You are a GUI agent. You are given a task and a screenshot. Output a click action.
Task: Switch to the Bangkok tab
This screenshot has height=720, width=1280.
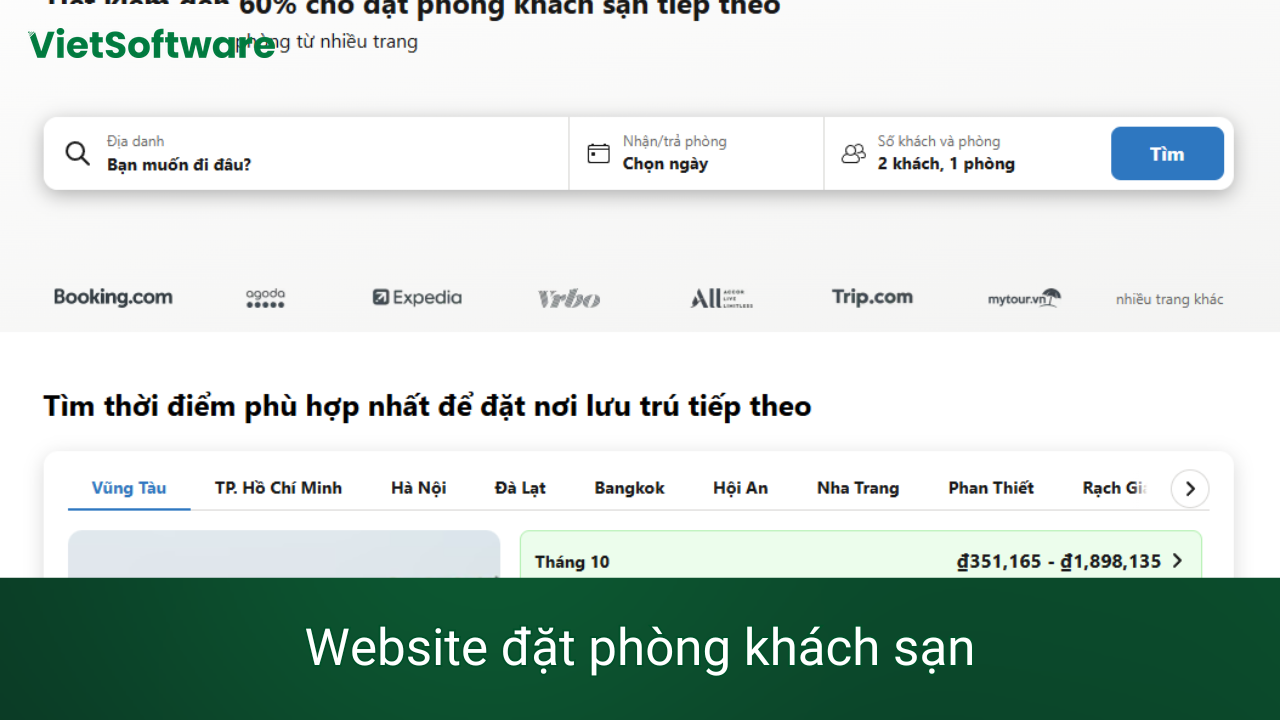point(629,488)
